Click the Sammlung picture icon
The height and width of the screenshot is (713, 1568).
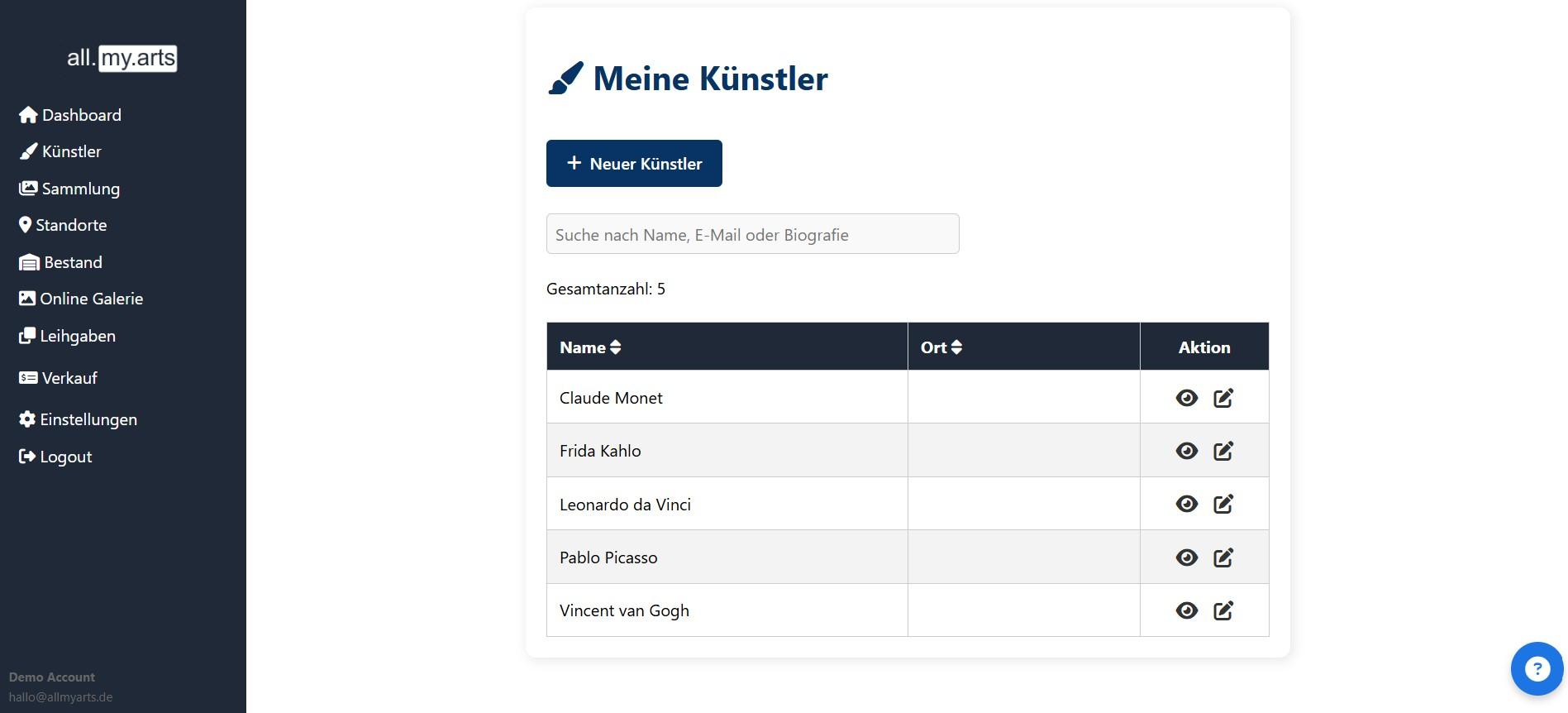coord(26,189)
